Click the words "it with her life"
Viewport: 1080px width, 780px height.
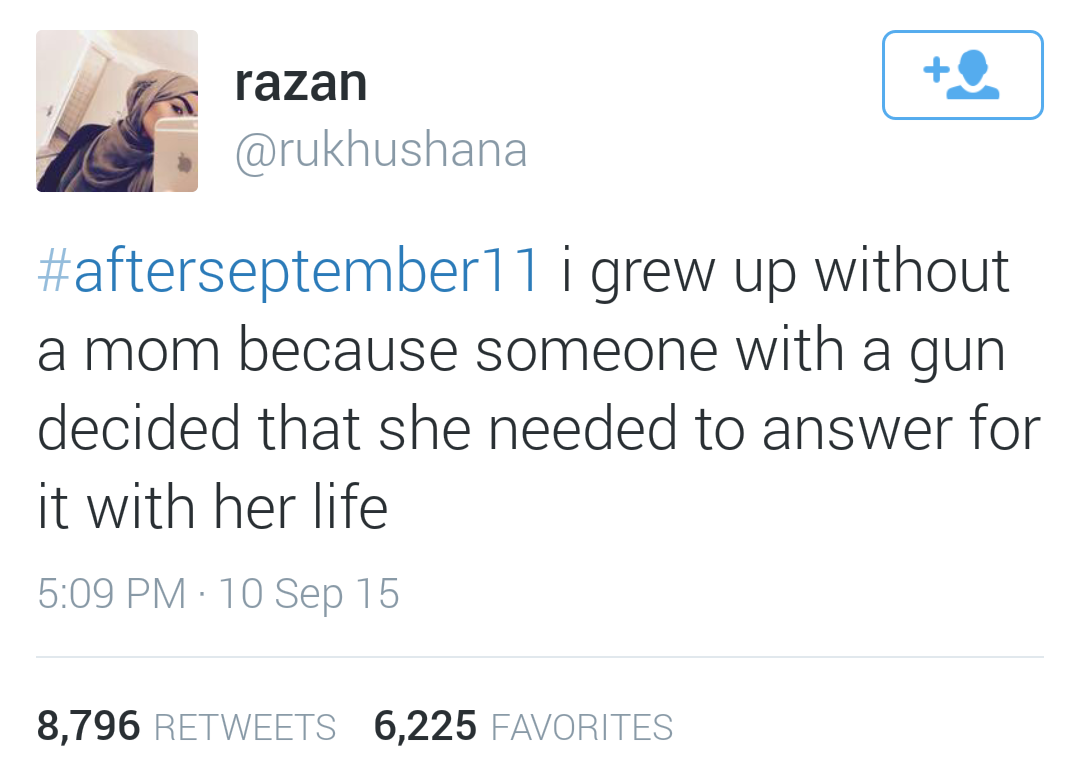[x=212, y=507]
